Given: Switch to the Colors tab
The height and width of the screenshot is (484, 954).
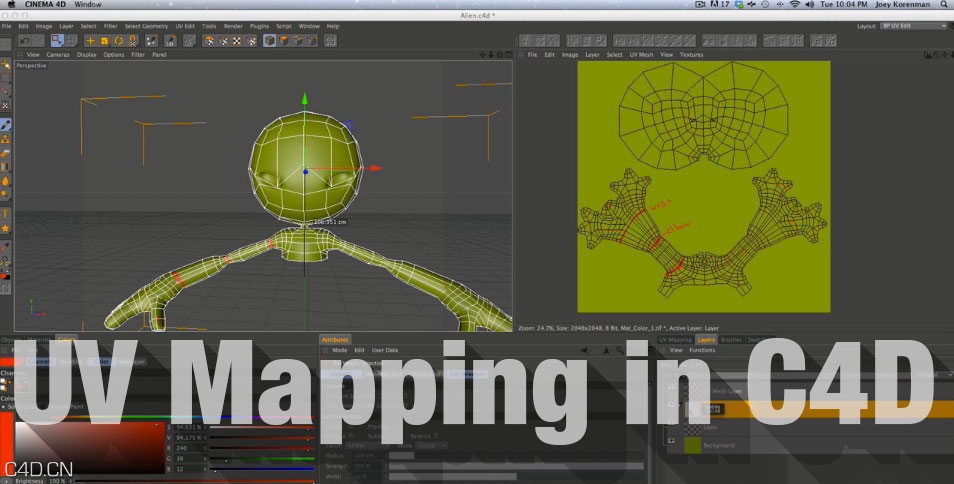Looking at the screenshot, I should pyautogui.click(x=66, y=339).
